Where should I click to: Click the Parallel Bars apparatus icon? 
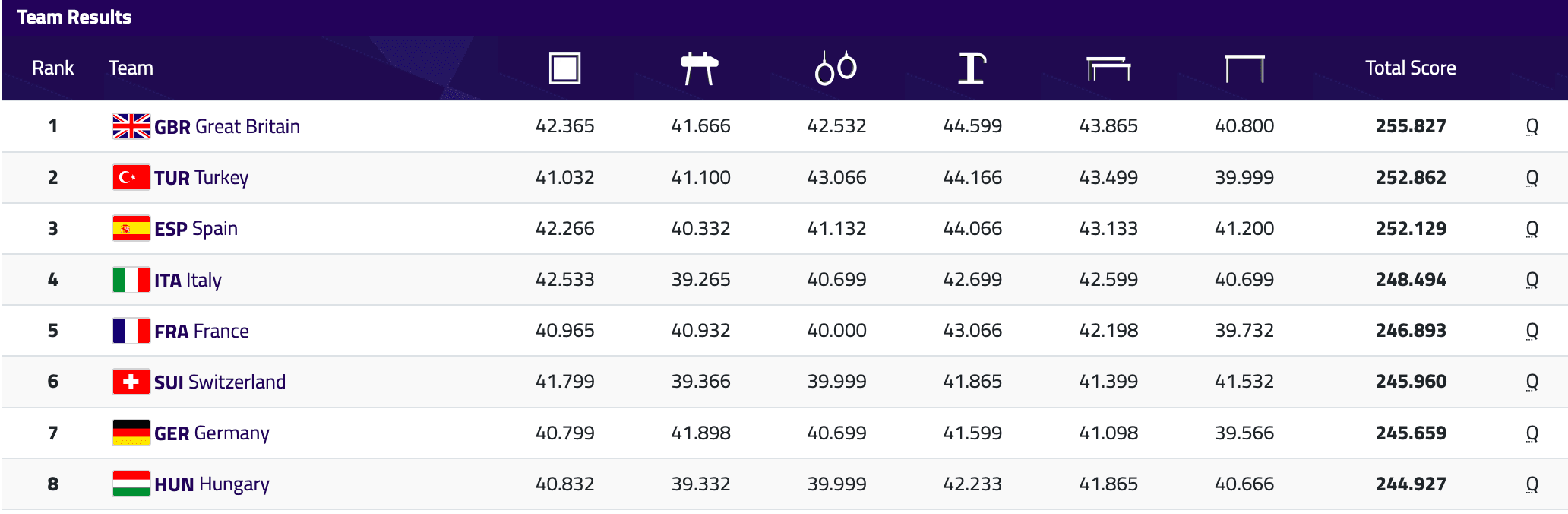click(x=1108, y=68)
